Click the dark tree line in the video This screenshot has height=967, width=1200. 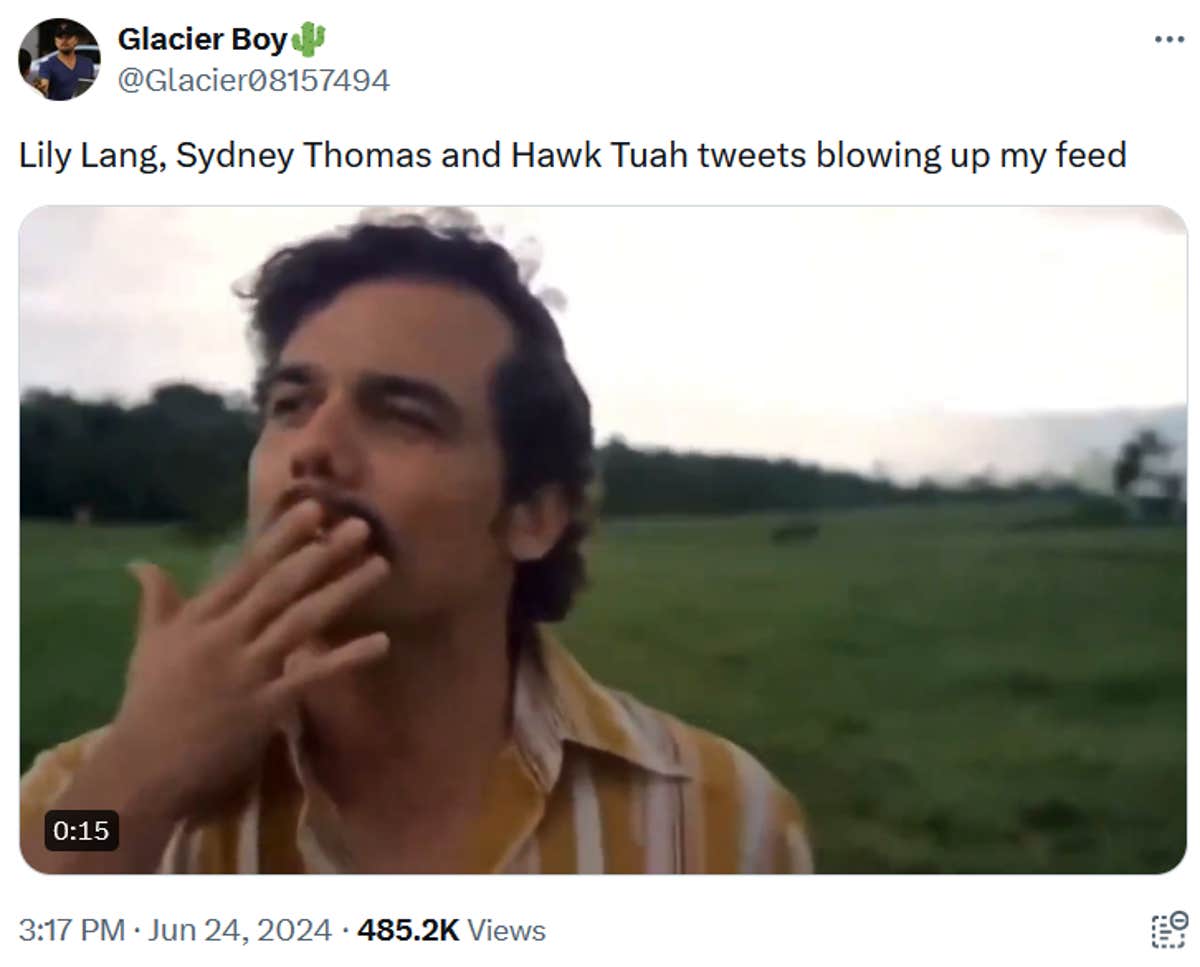pyautogui.click(x=130, y=450)
